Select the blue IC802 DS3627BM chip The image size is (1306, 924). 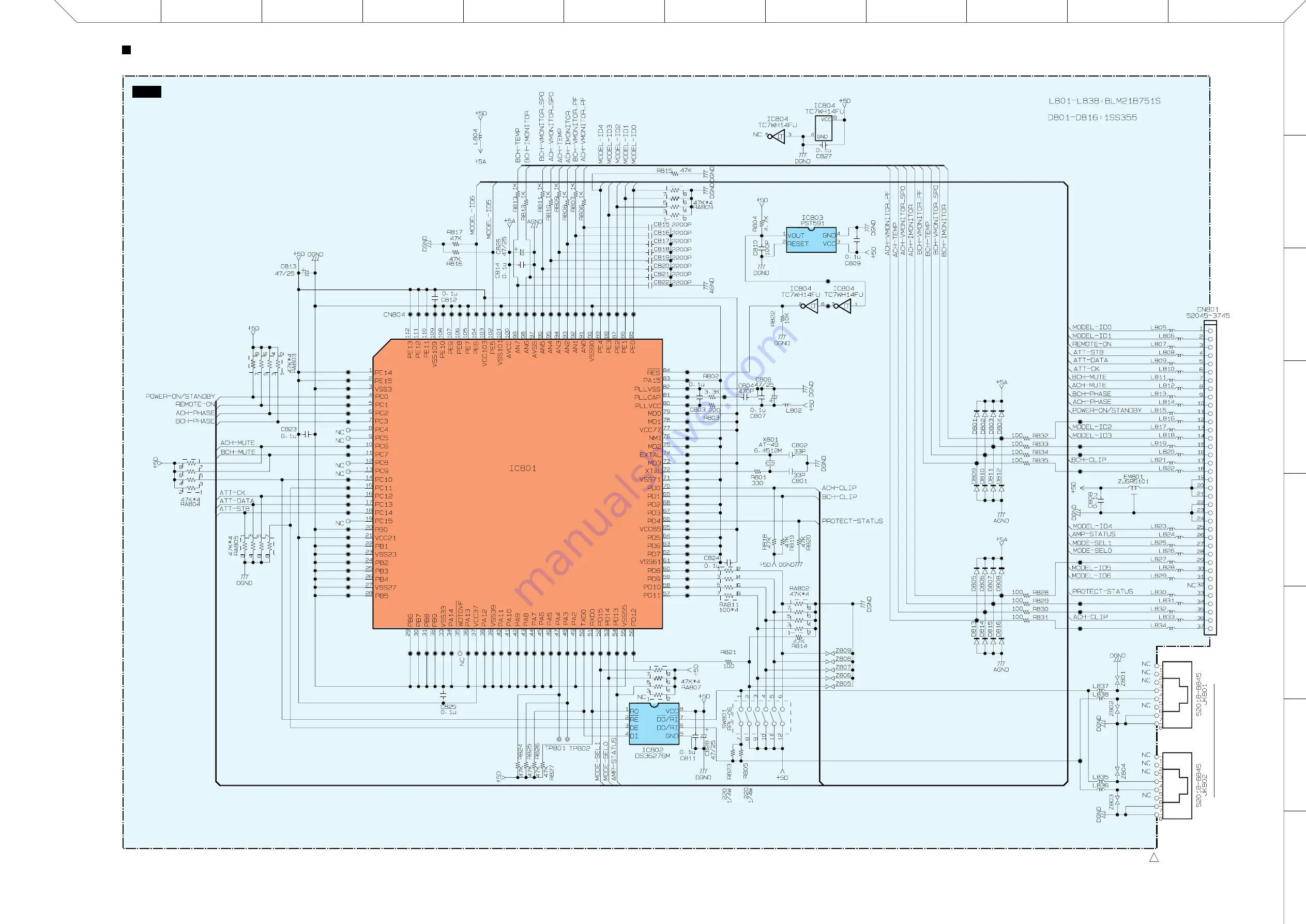(654, 724)
